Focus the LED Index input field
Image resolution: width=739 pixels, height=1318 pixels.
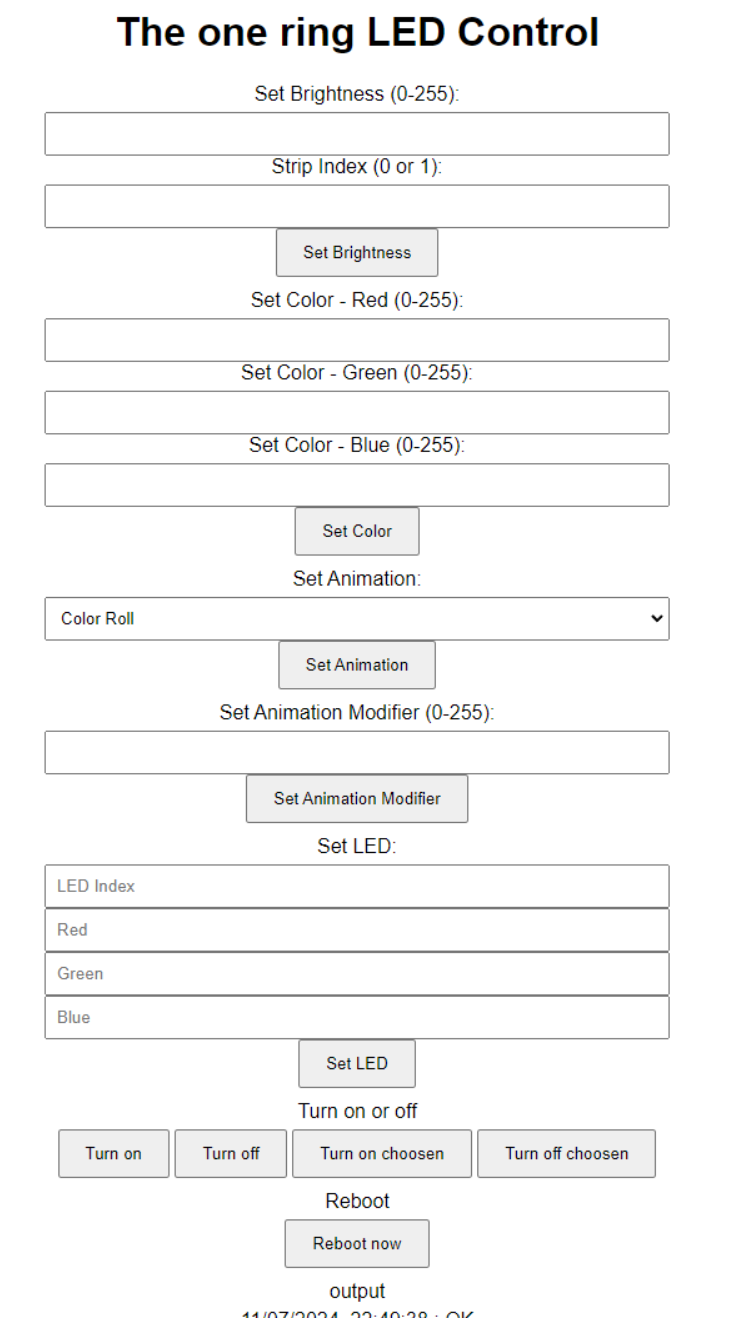357,886
